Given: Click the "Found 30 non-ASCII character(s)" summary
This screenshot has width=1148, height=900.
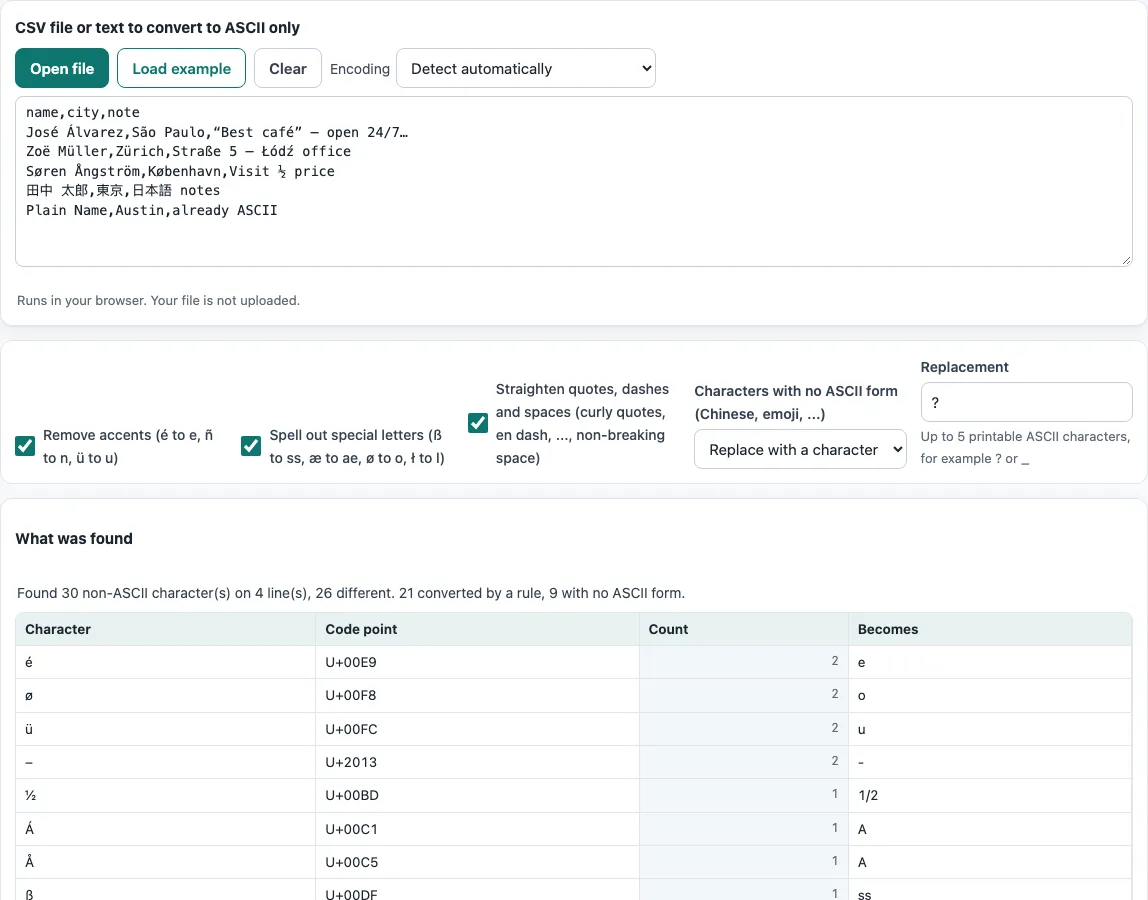Looking at the screenshot, I should (351, 593).
